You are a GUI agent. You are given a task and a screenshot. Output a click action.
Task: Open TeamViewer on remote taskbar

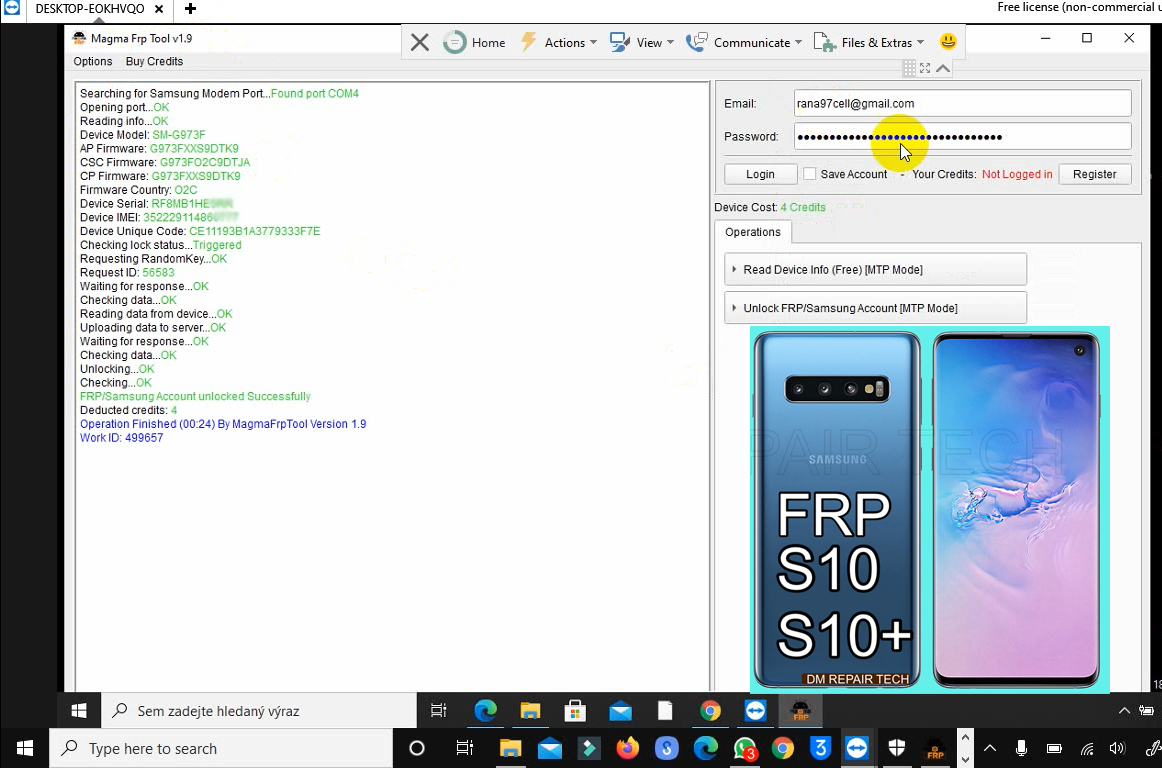click(x=755, y=711)
